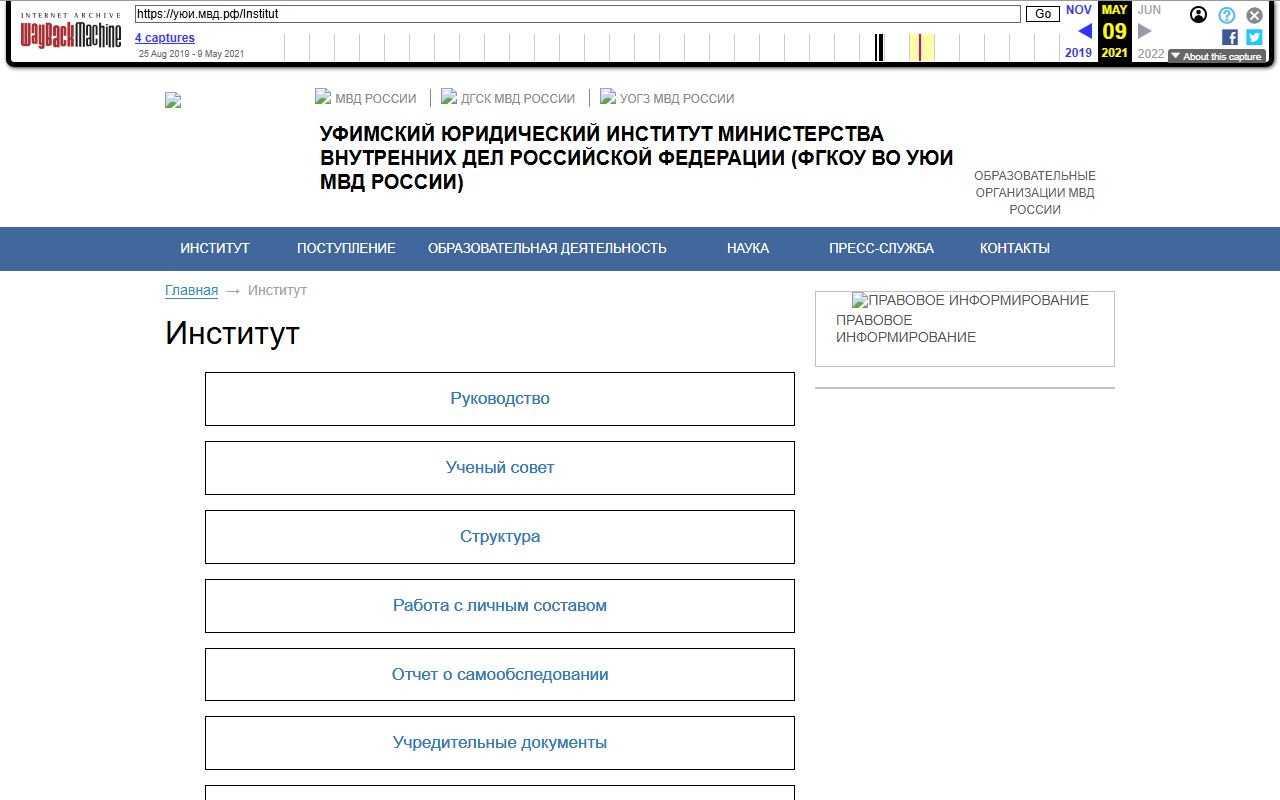Open the Контакты menu
The width and height of the screenshot is (1280, 800).
click(1015, 249)
